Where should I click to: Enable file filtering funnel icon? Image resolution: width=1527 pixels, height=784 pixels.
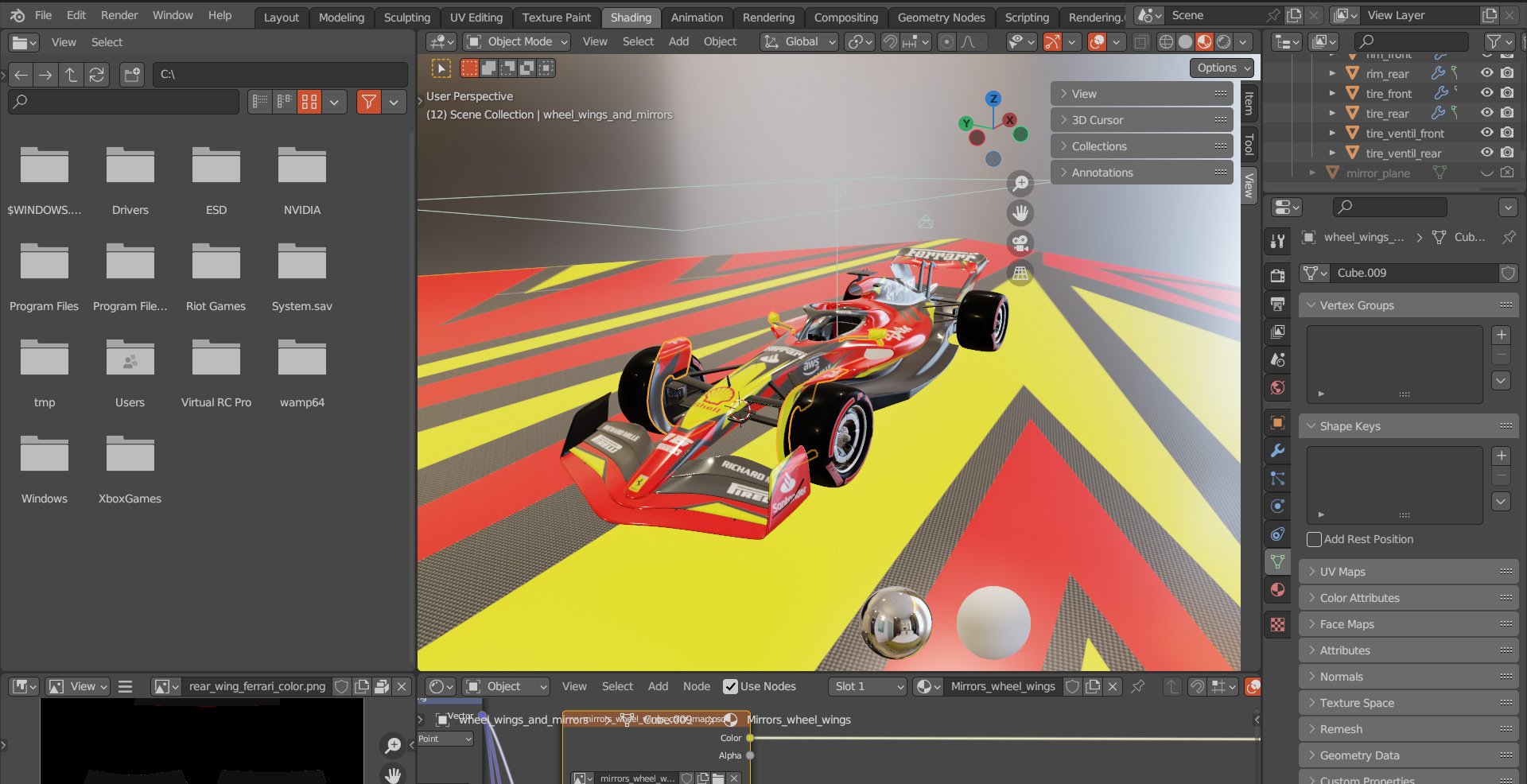pyautogui.click(x=369, y=102)
